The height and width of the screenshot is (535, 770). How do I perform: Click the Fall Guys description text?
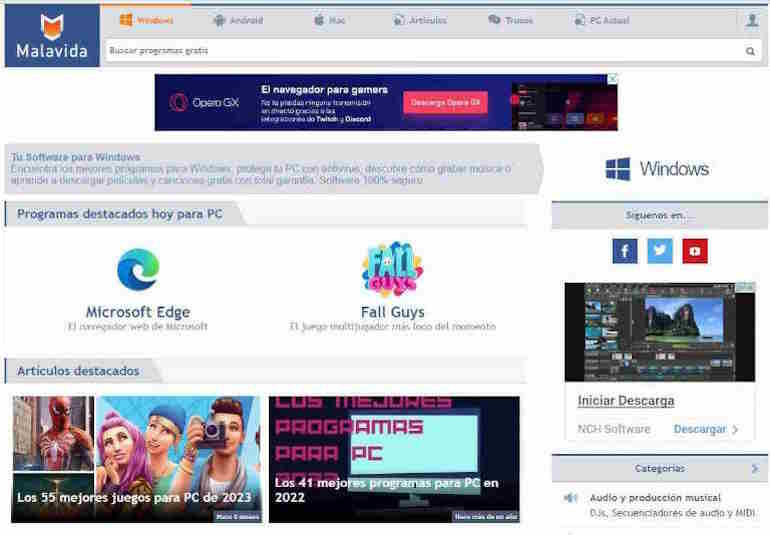pyautogui.click(x=392, y=326)
